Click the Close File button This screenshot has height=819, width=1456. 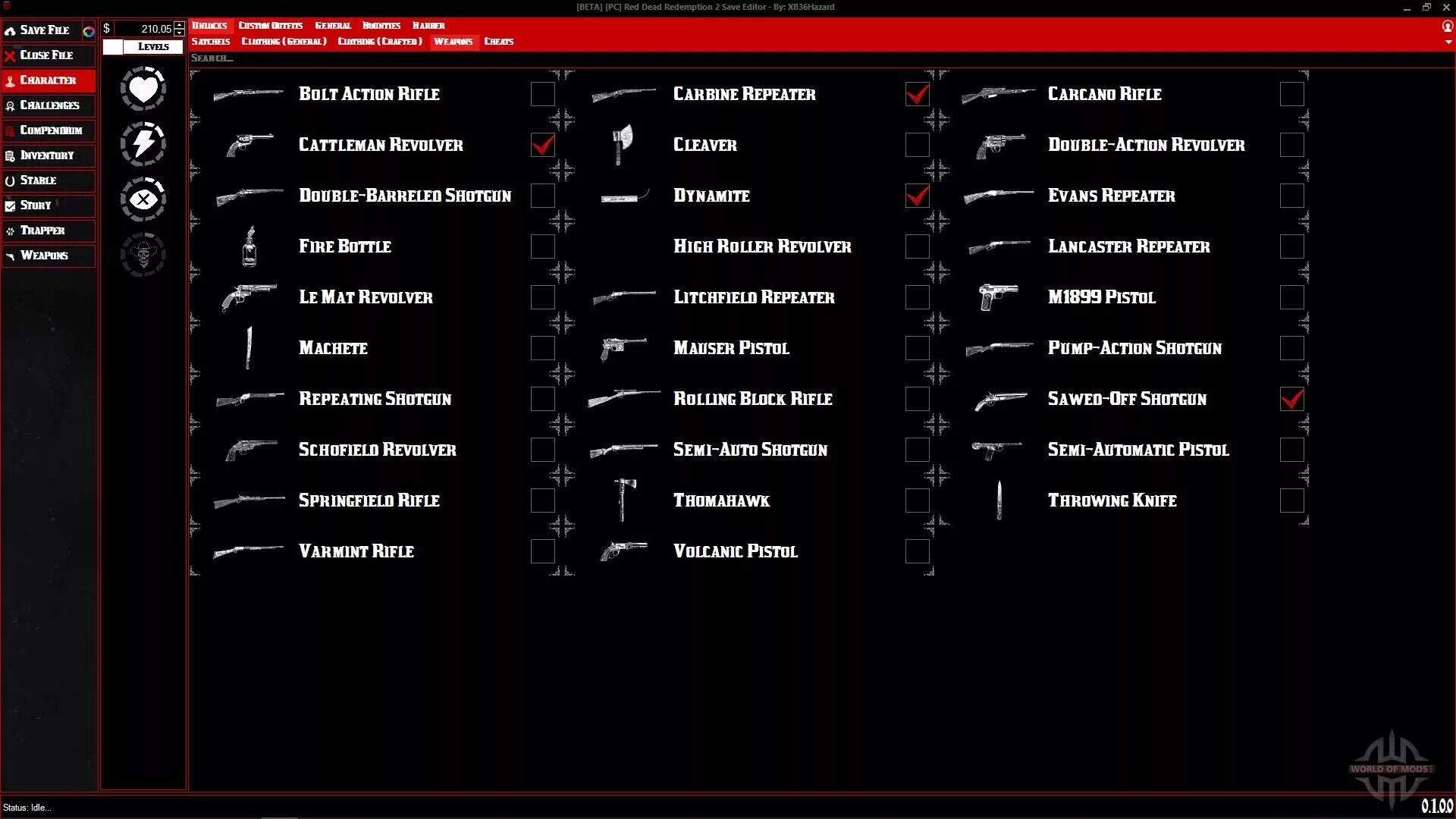[49, 55]
